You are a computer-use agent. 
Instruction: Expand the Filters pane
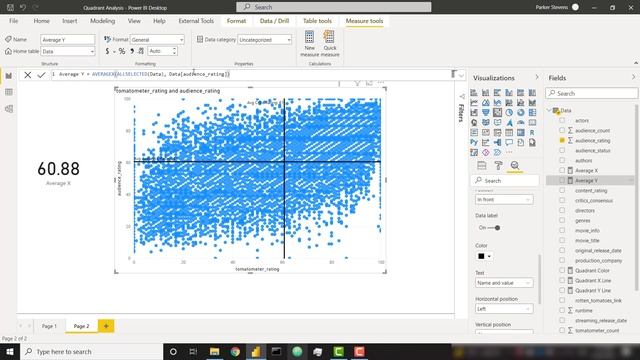[x=462, y=96]
